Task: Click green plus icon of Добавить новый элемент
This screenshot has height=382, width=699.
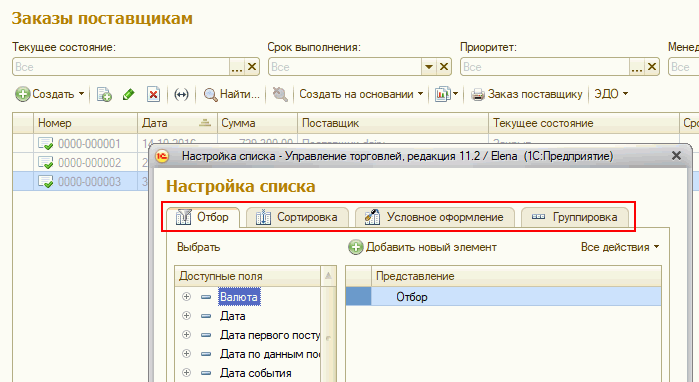Action: [356, 247]
